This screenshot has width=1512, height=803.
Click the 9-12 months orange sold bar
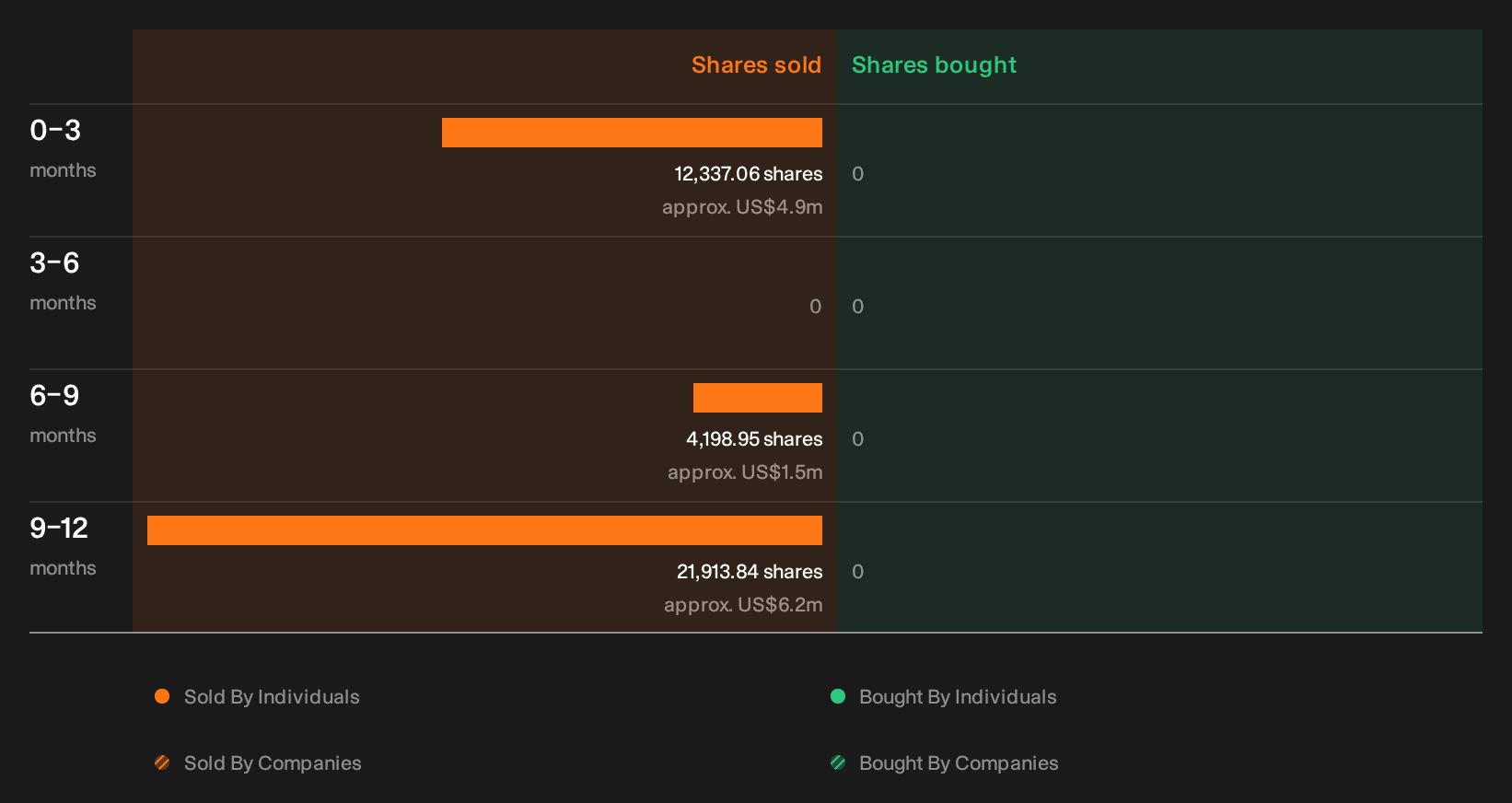click(484, 530)
